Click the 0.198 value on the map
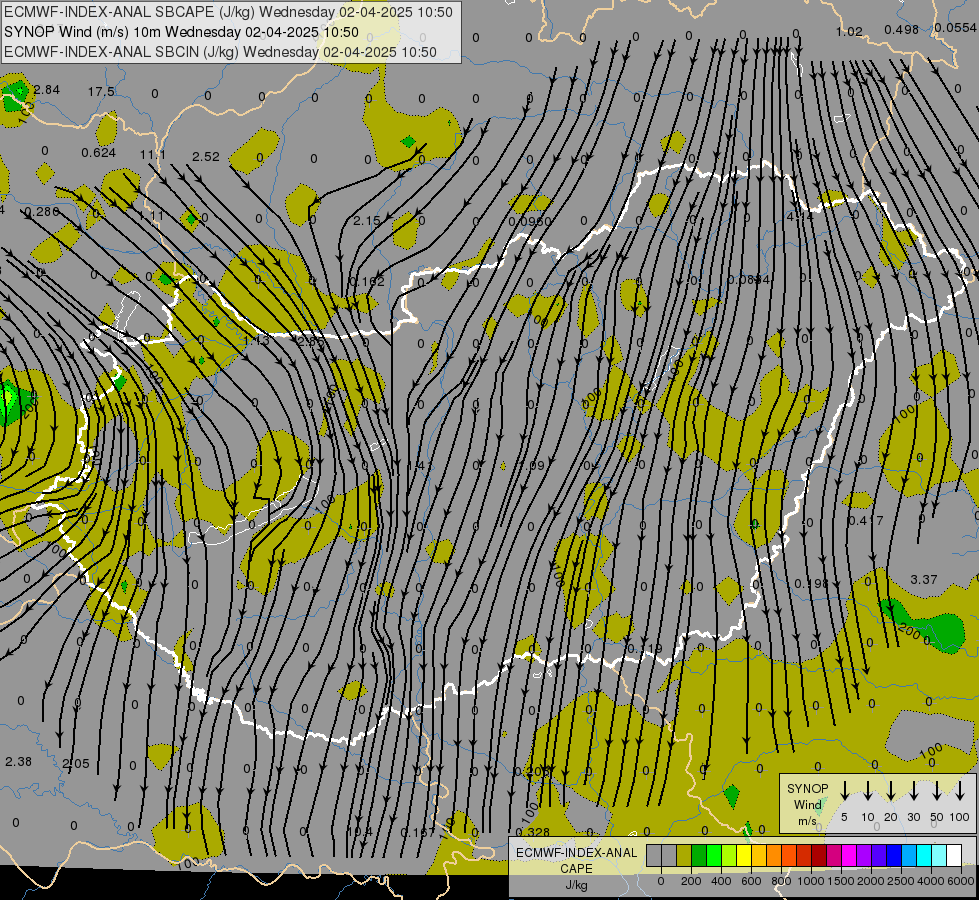Viewport: 979px width, 900px height. click(812, 583)
